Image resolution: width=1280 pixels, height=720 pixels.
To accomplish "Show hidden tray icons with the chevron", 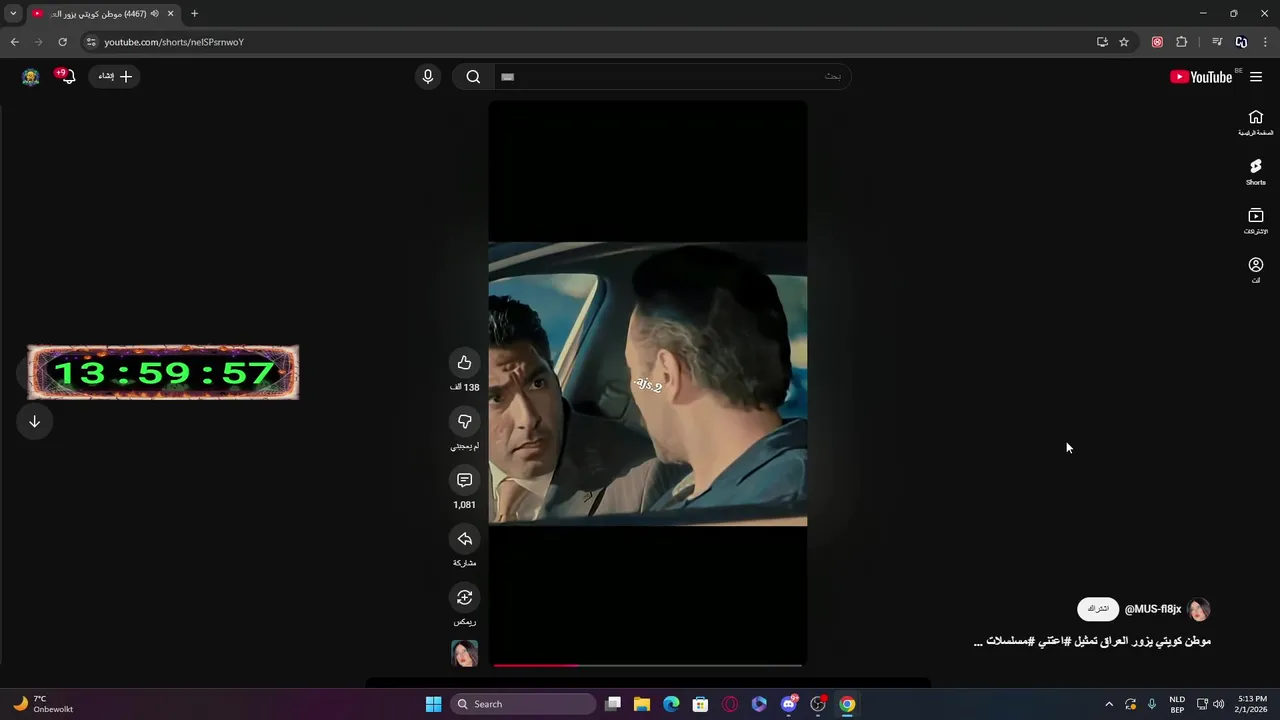I will click(x=1108, y=704).
